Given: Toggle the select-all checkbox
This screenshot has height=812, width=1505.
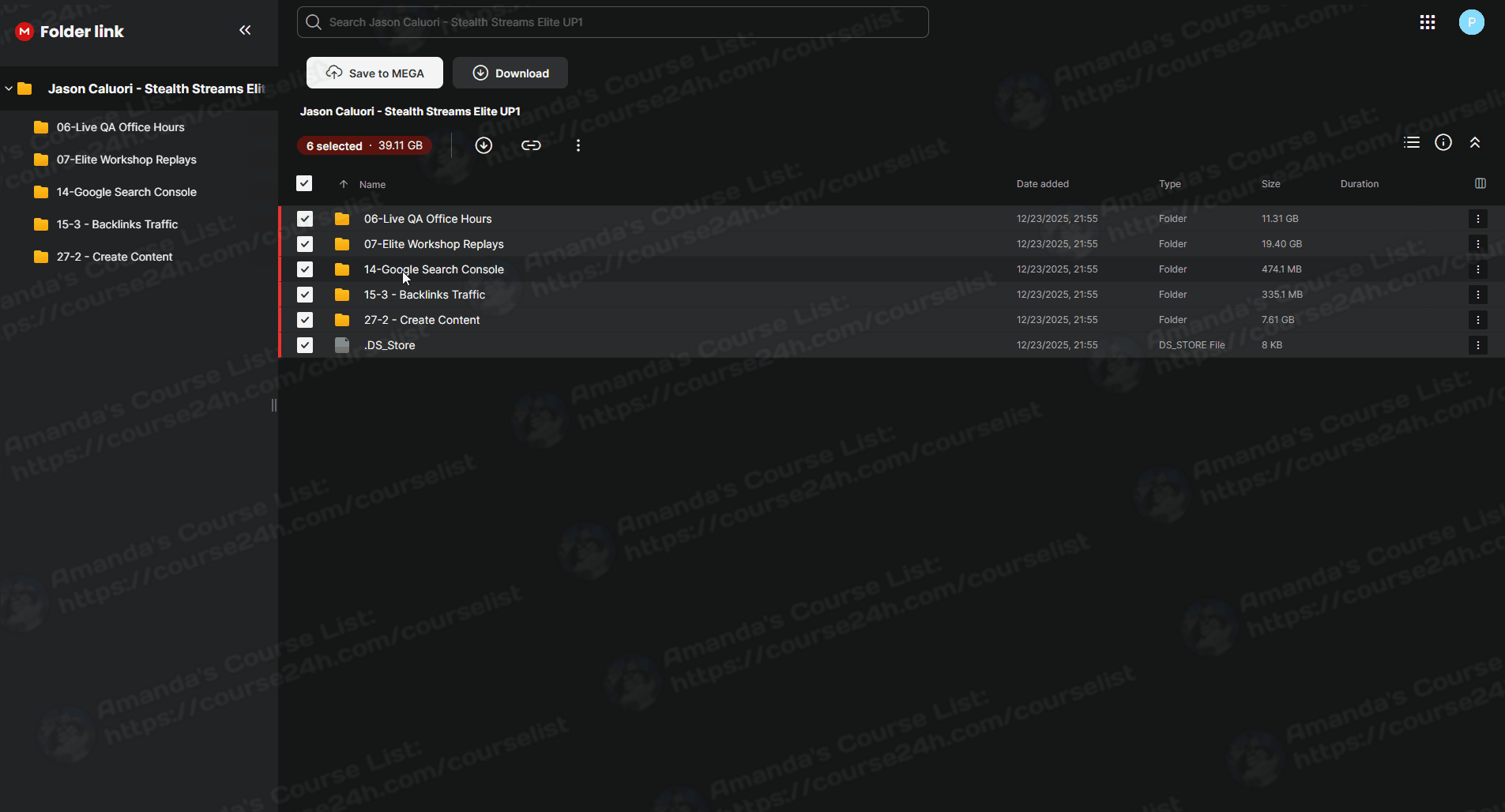Looking at the screenshot, I should [304, 183].
